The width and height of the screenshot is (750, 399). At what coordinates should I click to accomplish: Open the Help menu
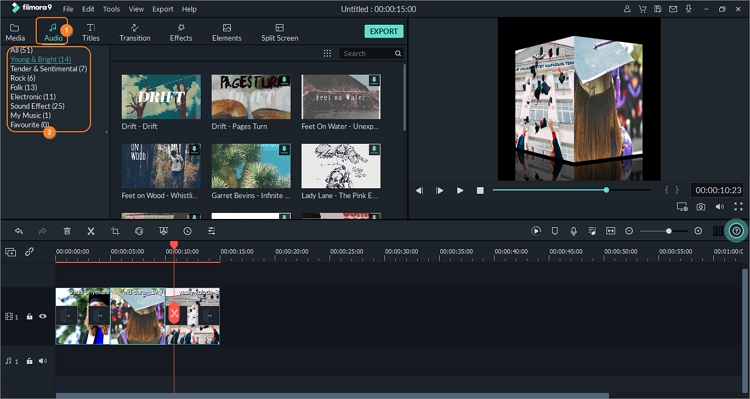pyautogui.click(x=189, y=9)
